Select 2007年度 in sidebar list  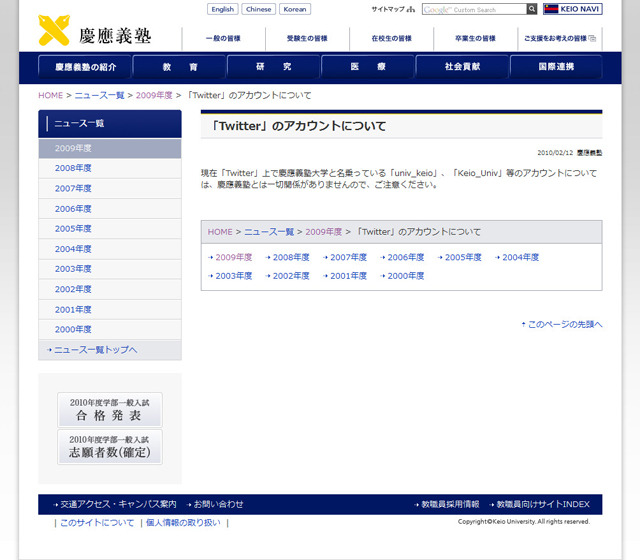click(110, 189)
